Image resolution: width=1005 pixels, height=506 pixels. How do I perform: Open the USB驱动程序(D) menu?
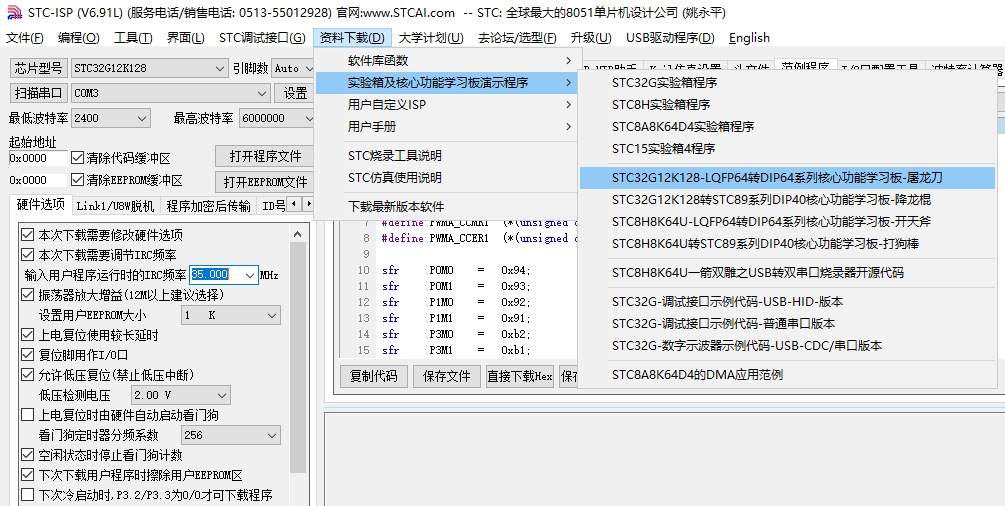point(670,38)
